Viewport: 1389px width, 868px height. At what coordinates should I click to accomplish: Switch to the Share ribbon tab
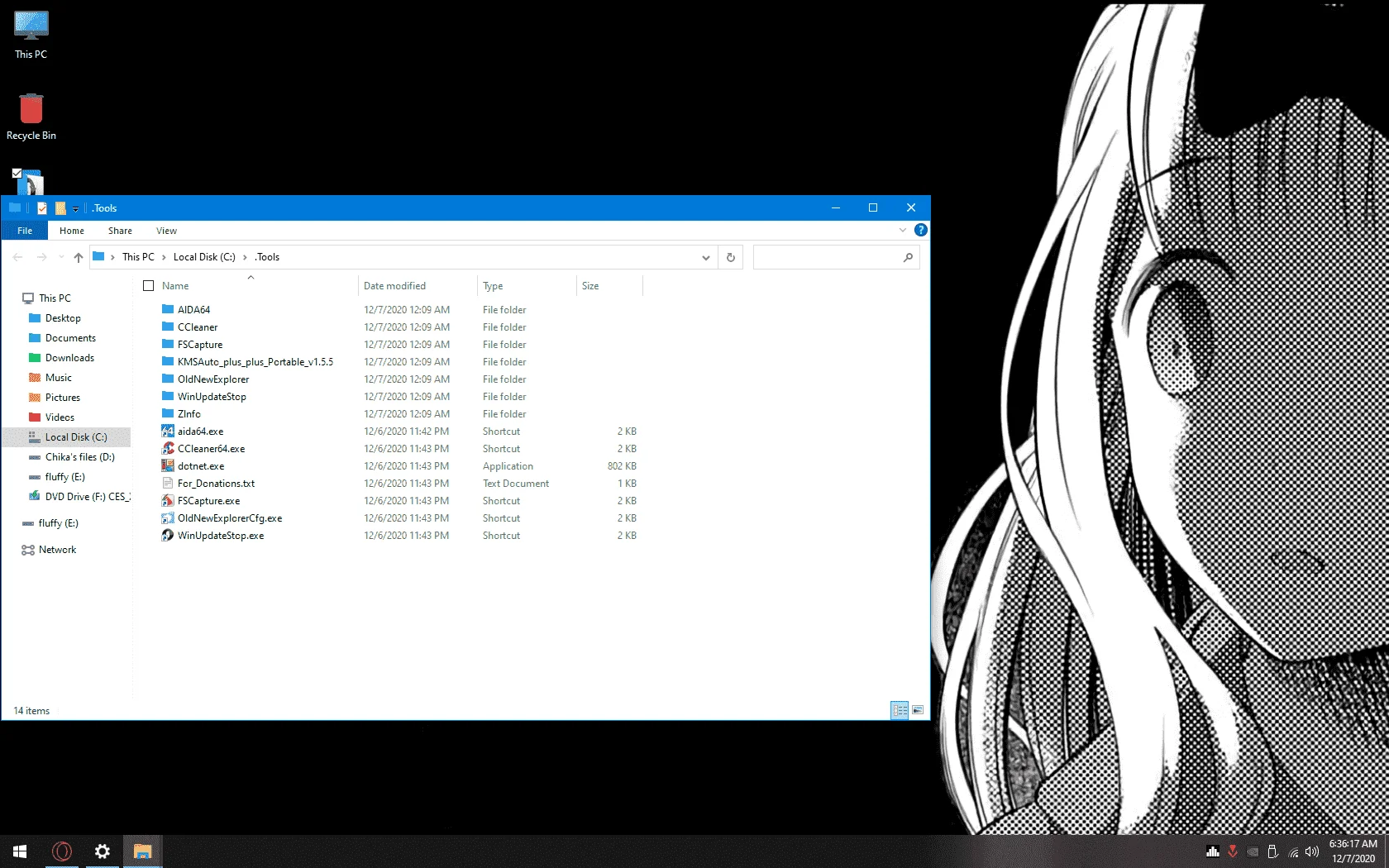click(x=120, y=231)
